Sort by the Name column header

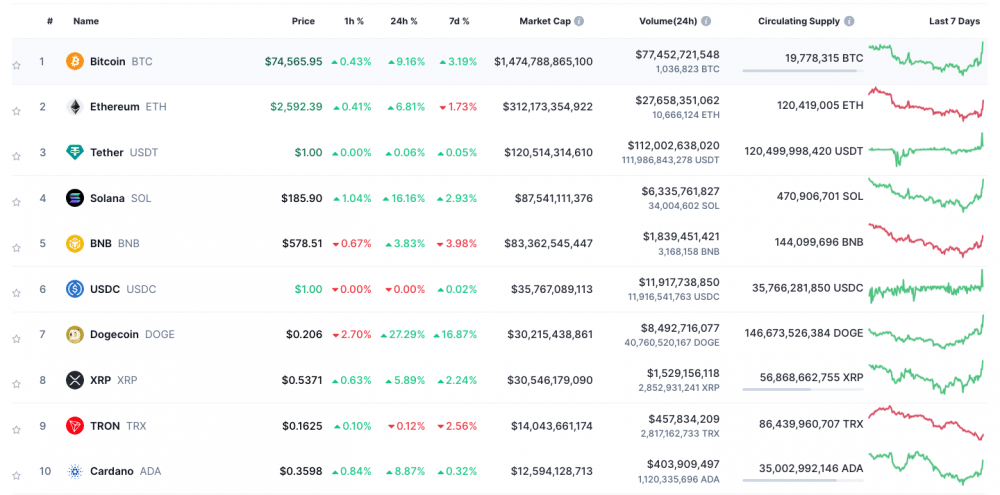(86, 21)
